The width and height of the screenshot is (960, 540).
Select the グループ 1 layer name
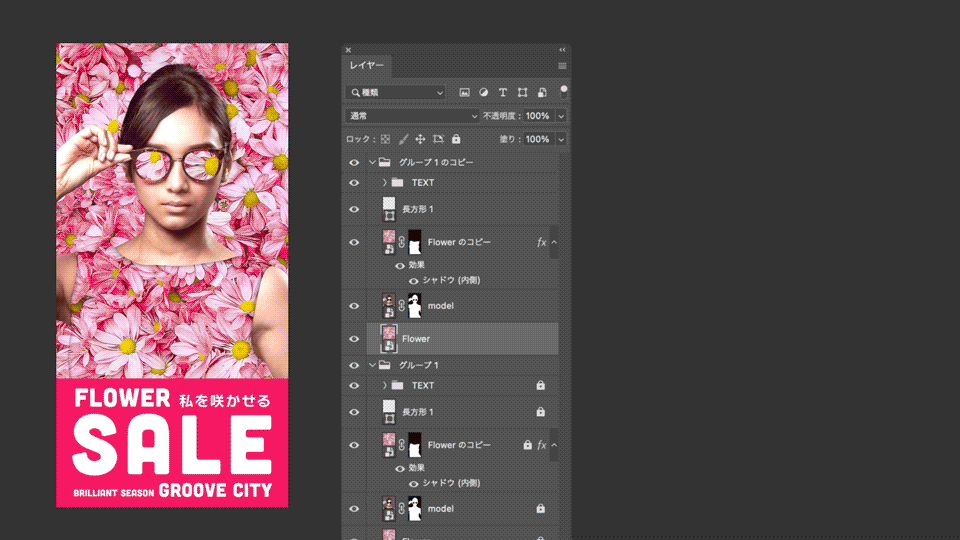419,366
